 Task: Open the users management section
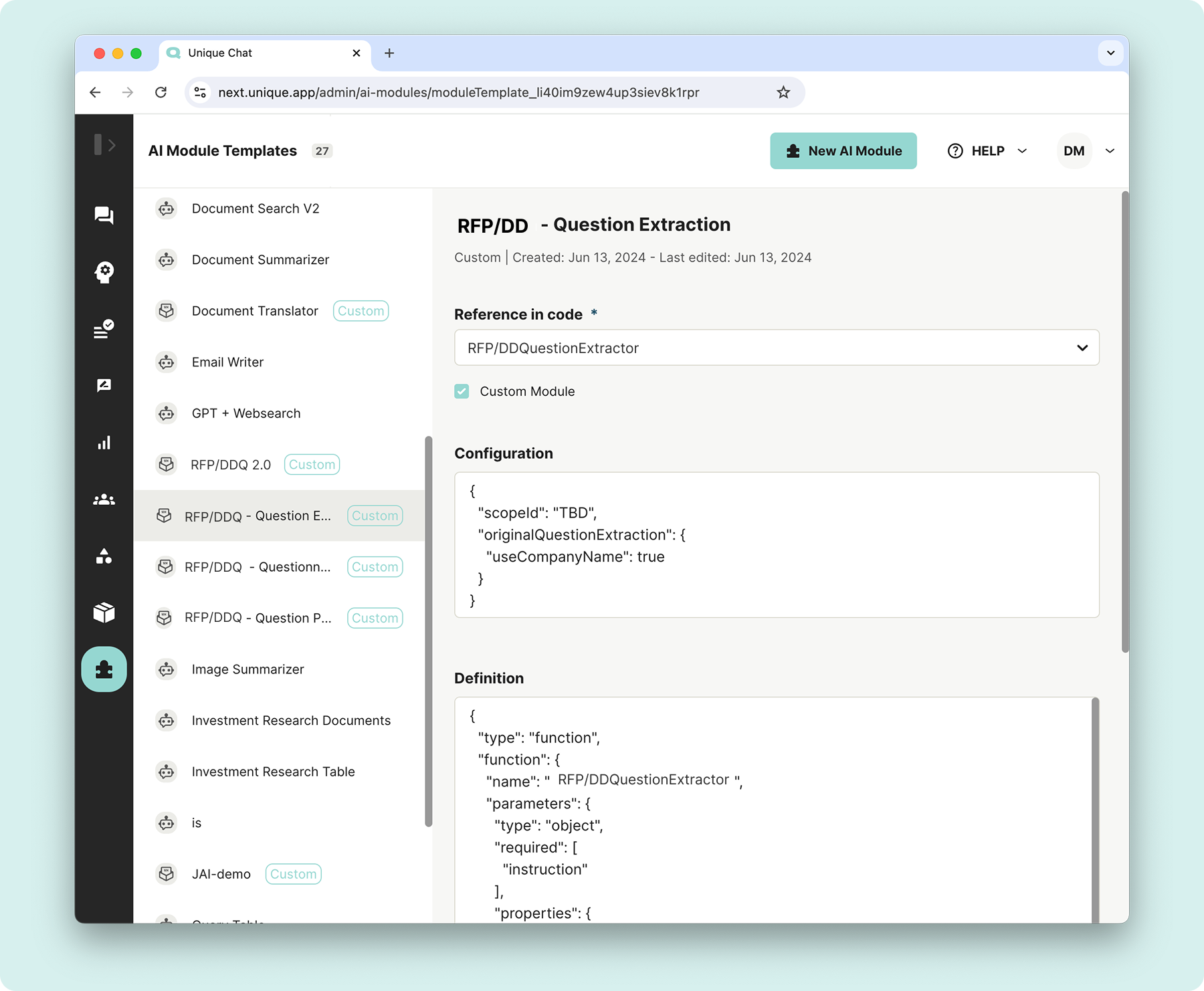point(104,500)
